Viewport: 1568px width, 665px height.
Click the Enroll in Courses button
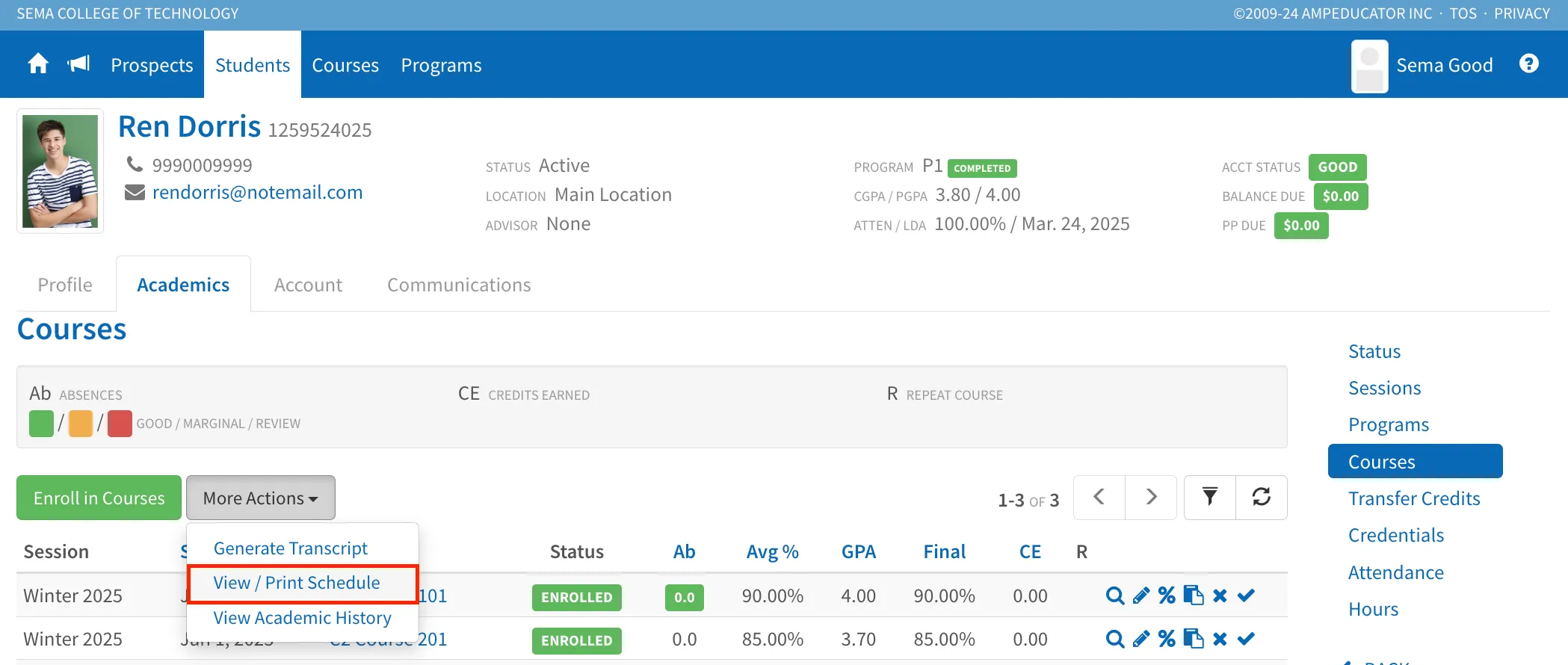99,498
